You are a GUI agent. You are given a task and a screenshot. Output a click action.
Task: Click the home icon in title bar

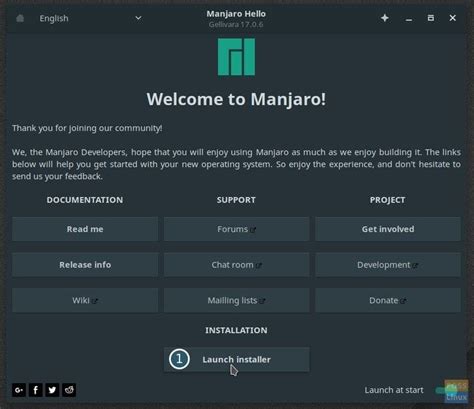point(20,18)
